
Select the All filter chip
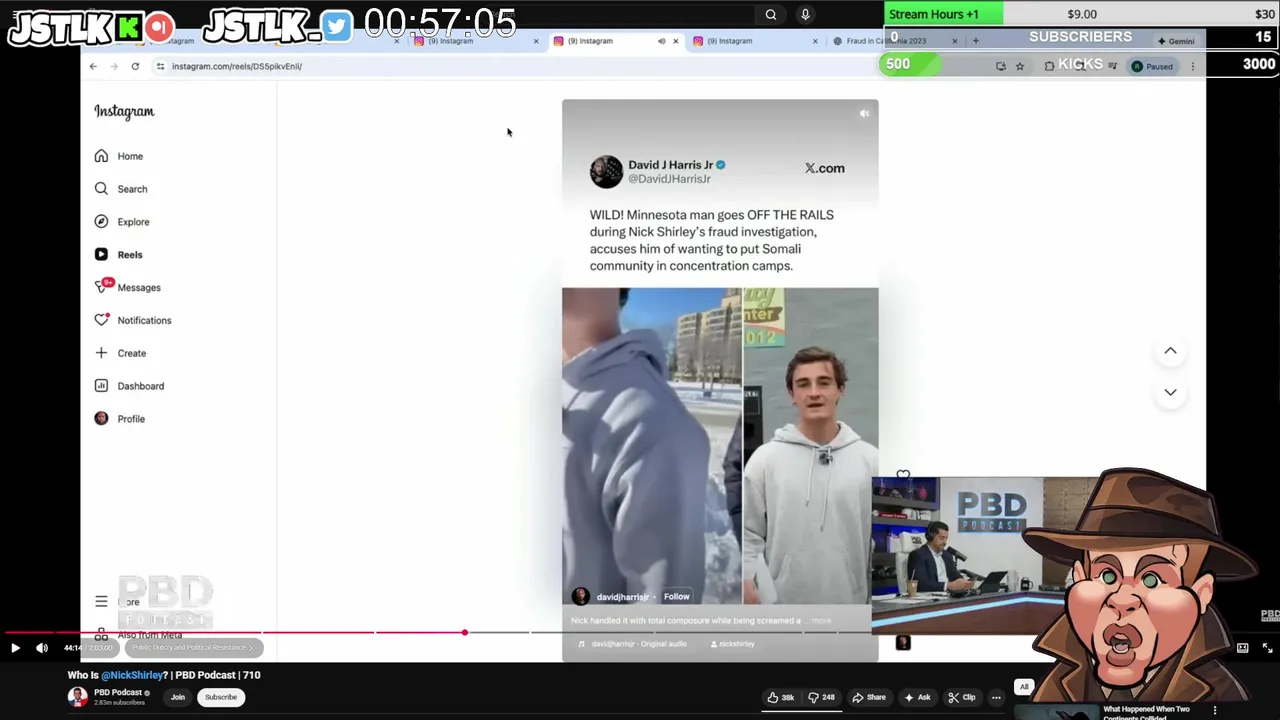[1024, 687]
